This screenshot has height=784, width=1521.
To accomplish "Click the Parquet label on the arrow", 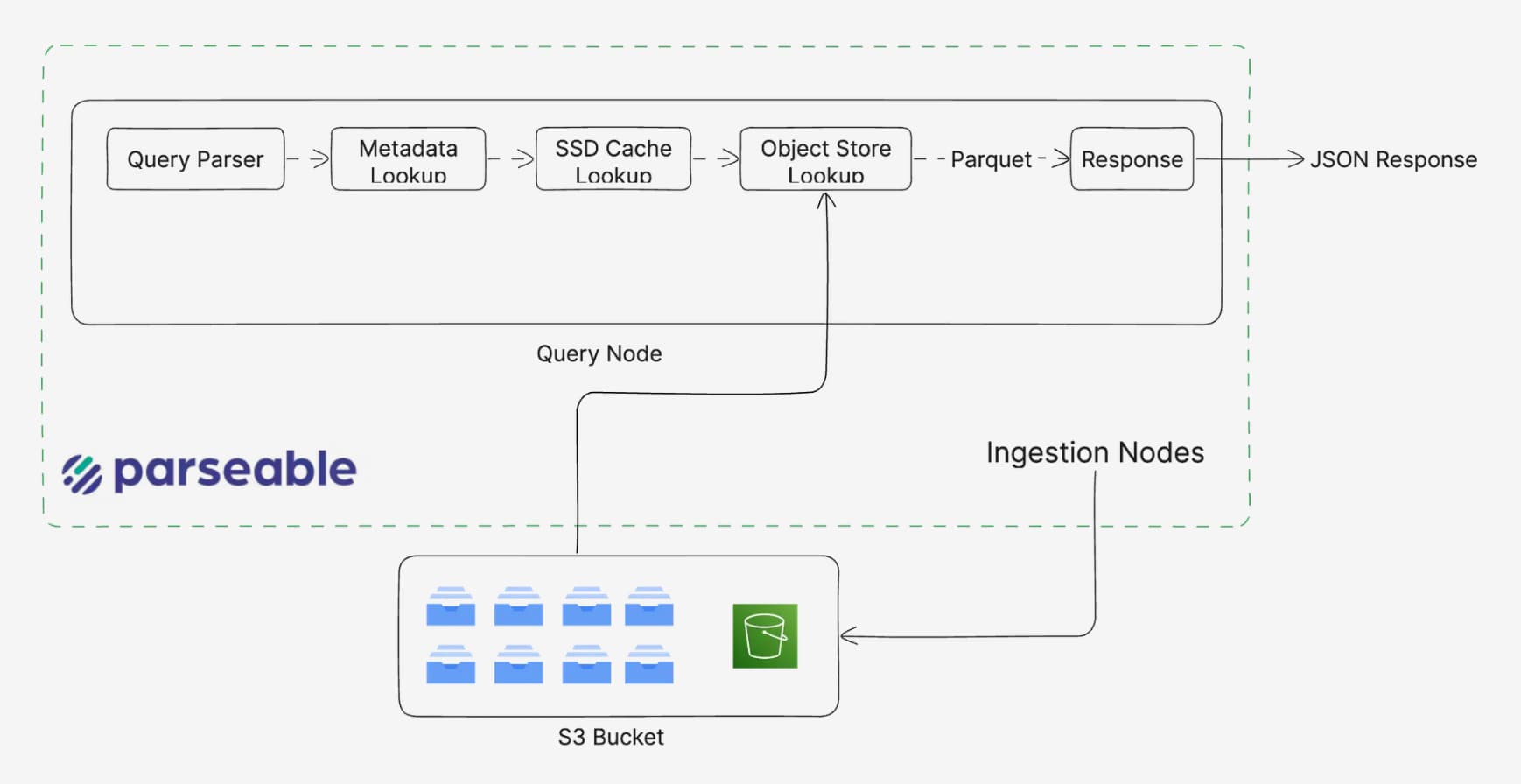I will pyautogui.click(x=991, y=159).
